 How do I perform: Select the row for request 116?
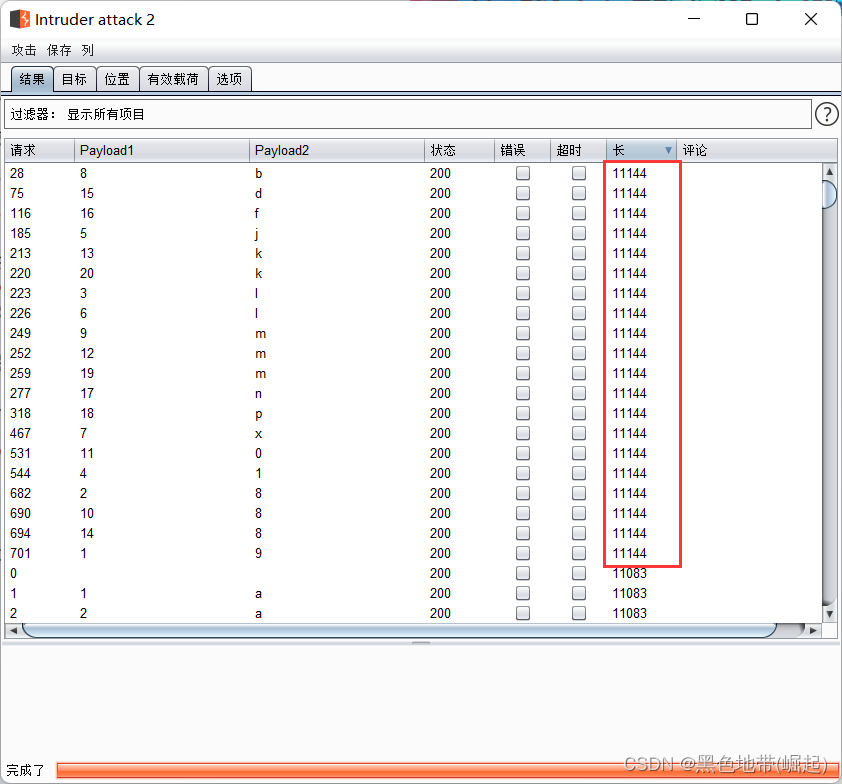413,213
